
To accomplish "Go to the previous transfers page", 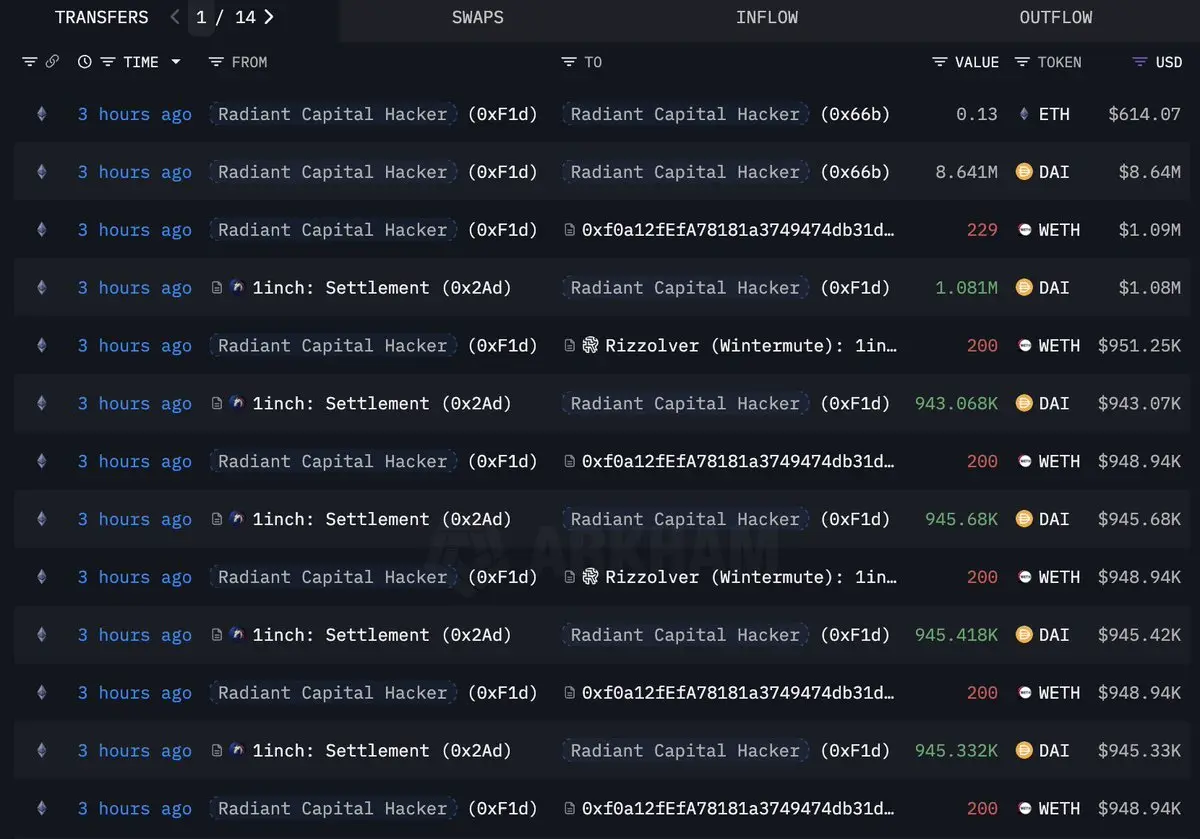I will [x=175, y=17].
